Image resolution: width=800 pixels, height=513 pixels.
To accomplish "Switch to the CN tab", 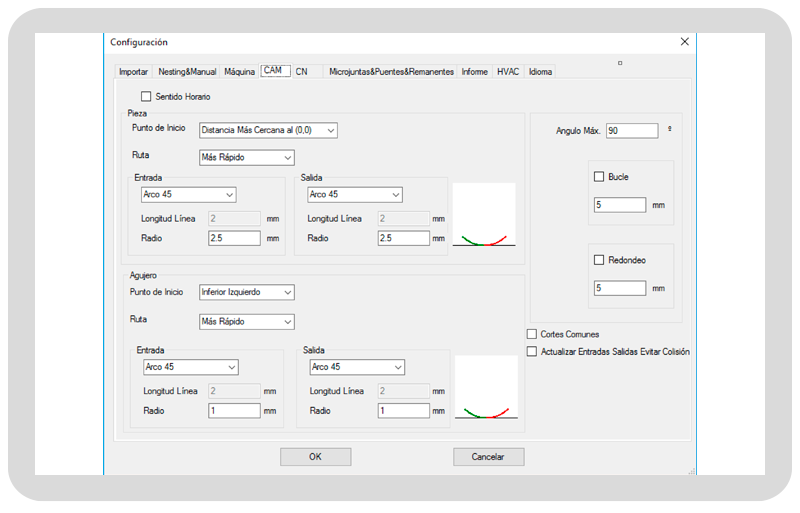I will tap(302, 71).
